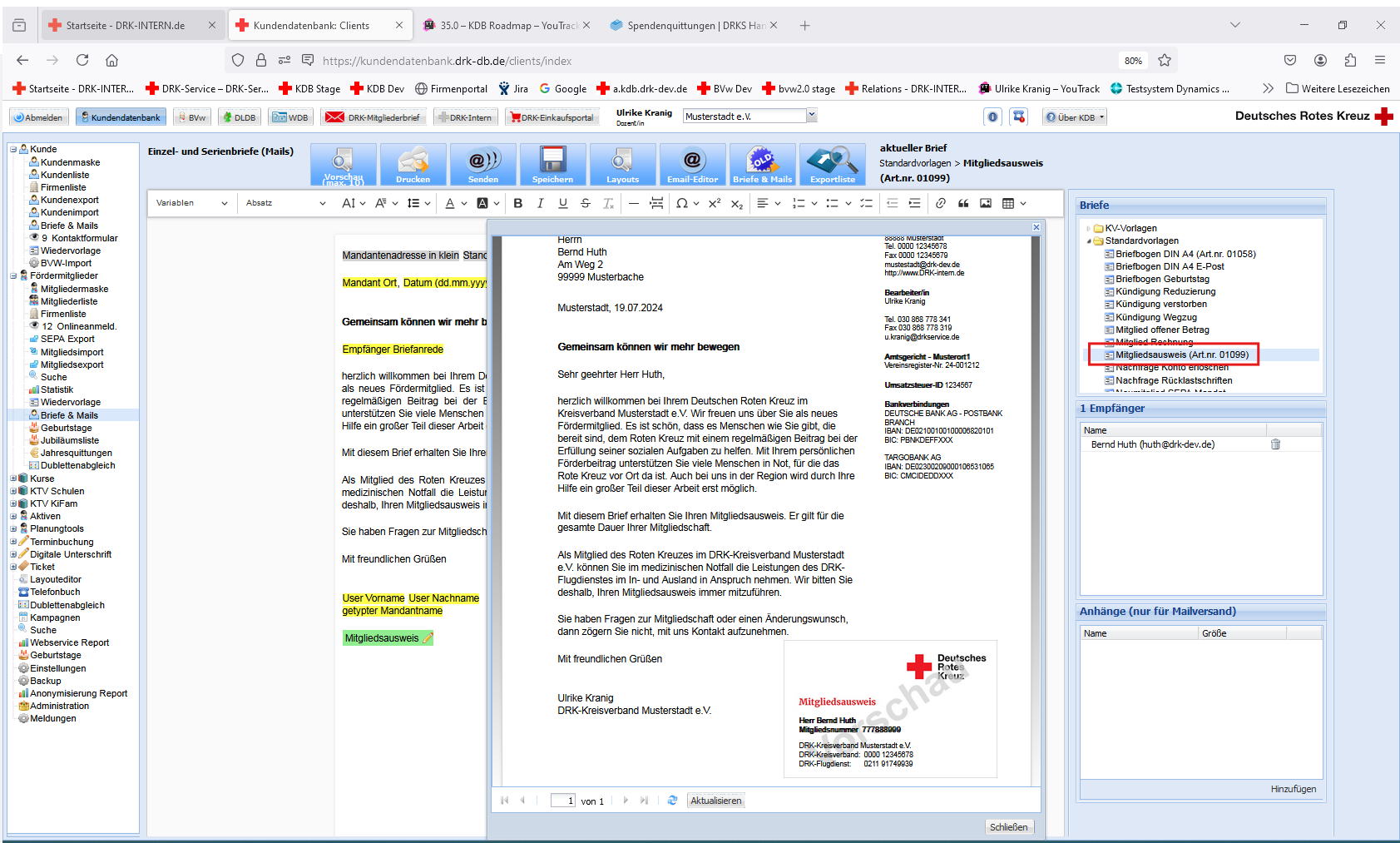
Task: Toggle underline formatting in editor
Action: [563, 203]
